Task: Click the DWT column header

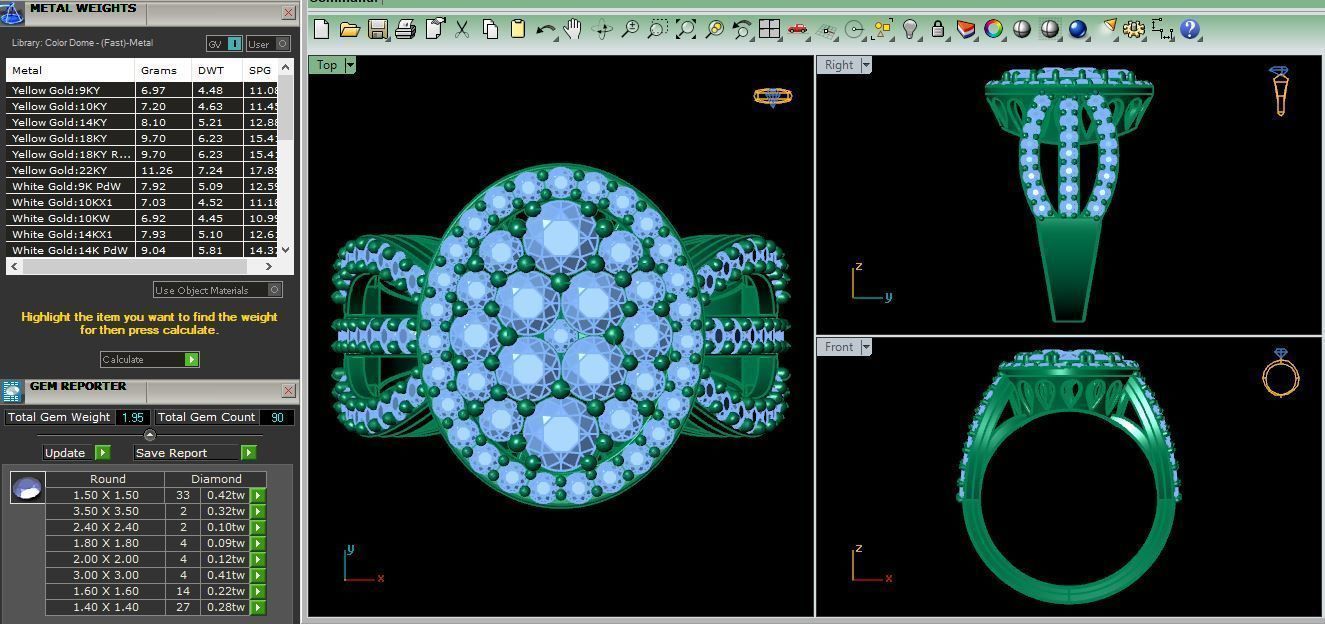Action: click(218, 70)
